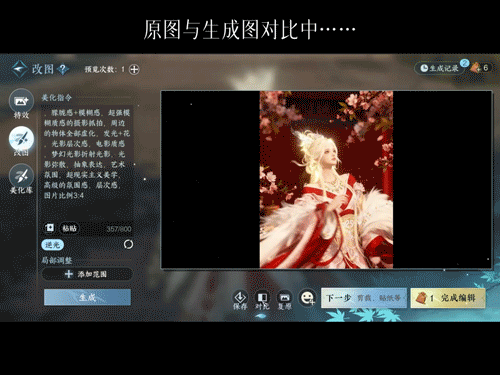Add preview count with plus icon
This screenshot has width=500, height=375.
(x=134, y=69)
